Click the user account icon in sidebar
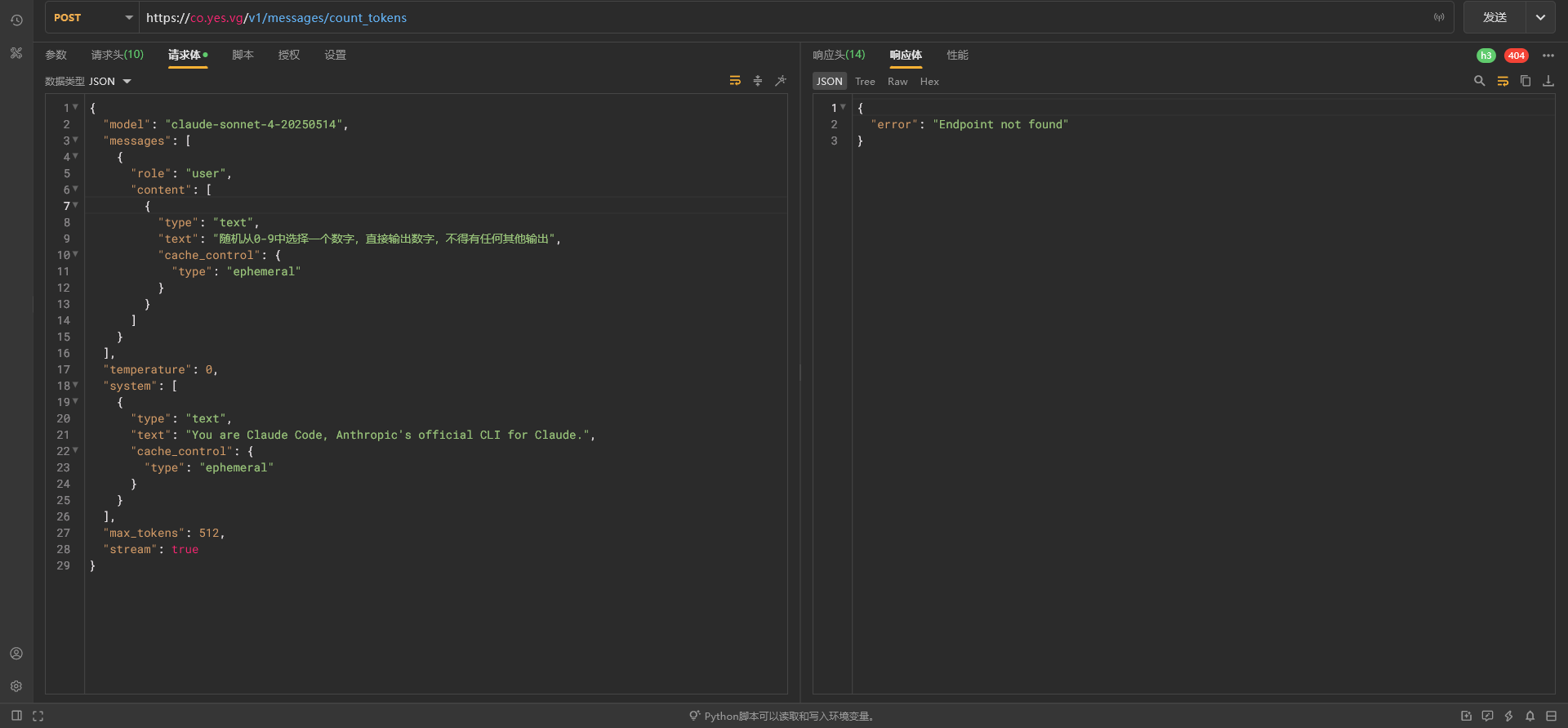1568x728 pixels. (x=16, y=654)
